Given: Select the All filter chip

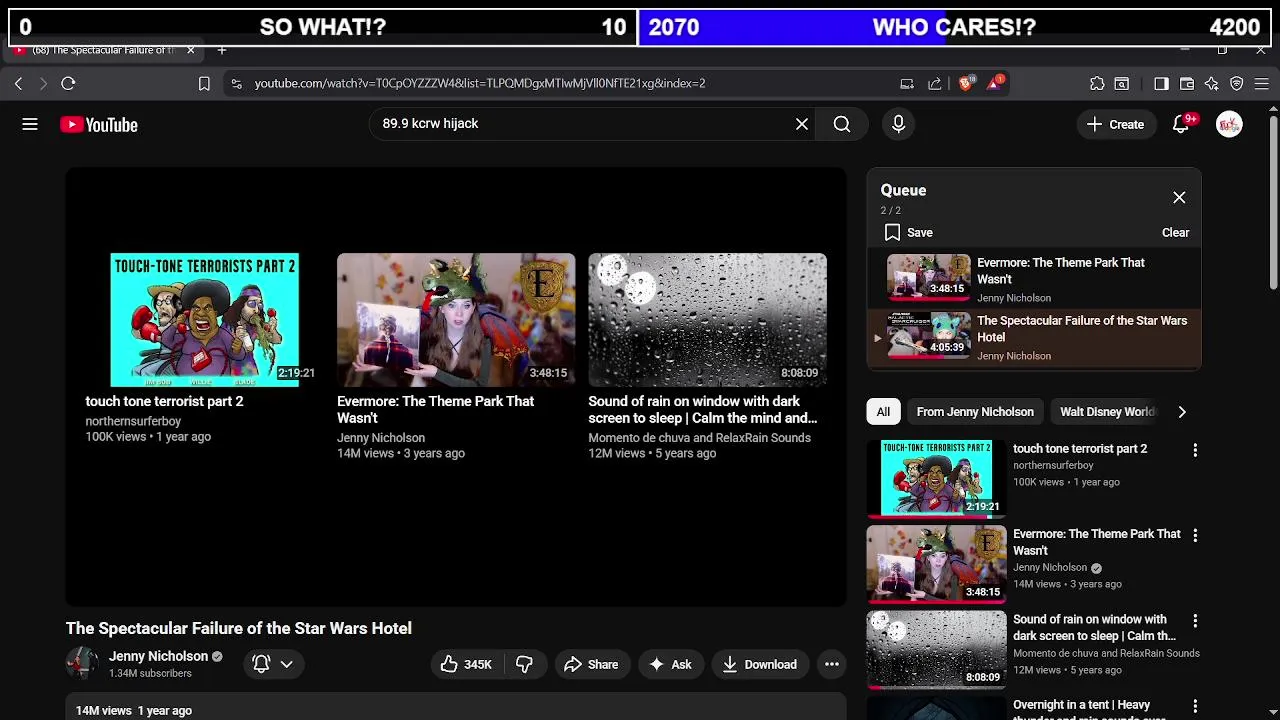Looking at the screenshot, I should click(883, 412).
